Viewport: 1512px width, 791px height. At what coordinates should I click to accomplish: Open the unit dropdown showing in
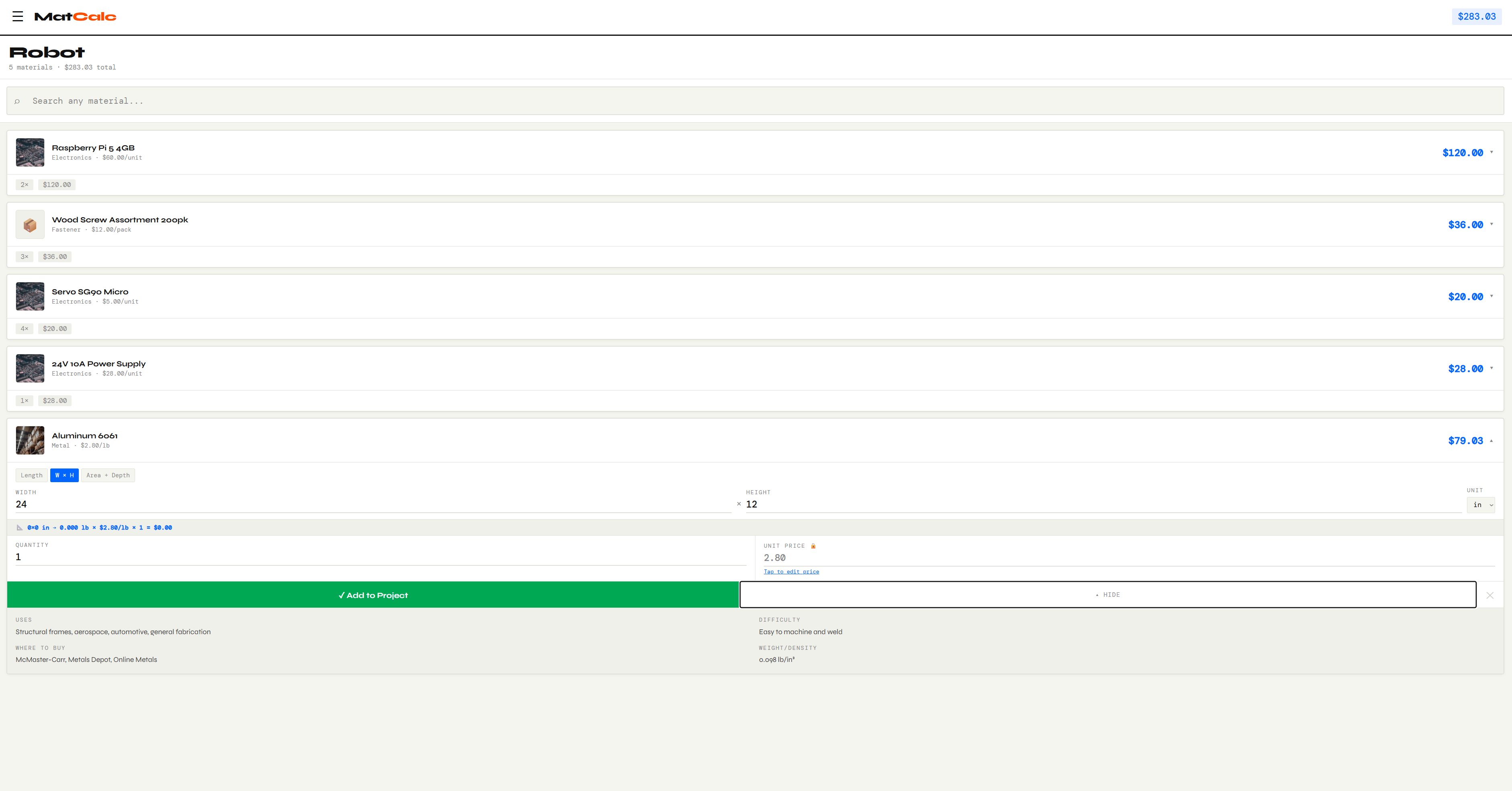point(1480,505)
